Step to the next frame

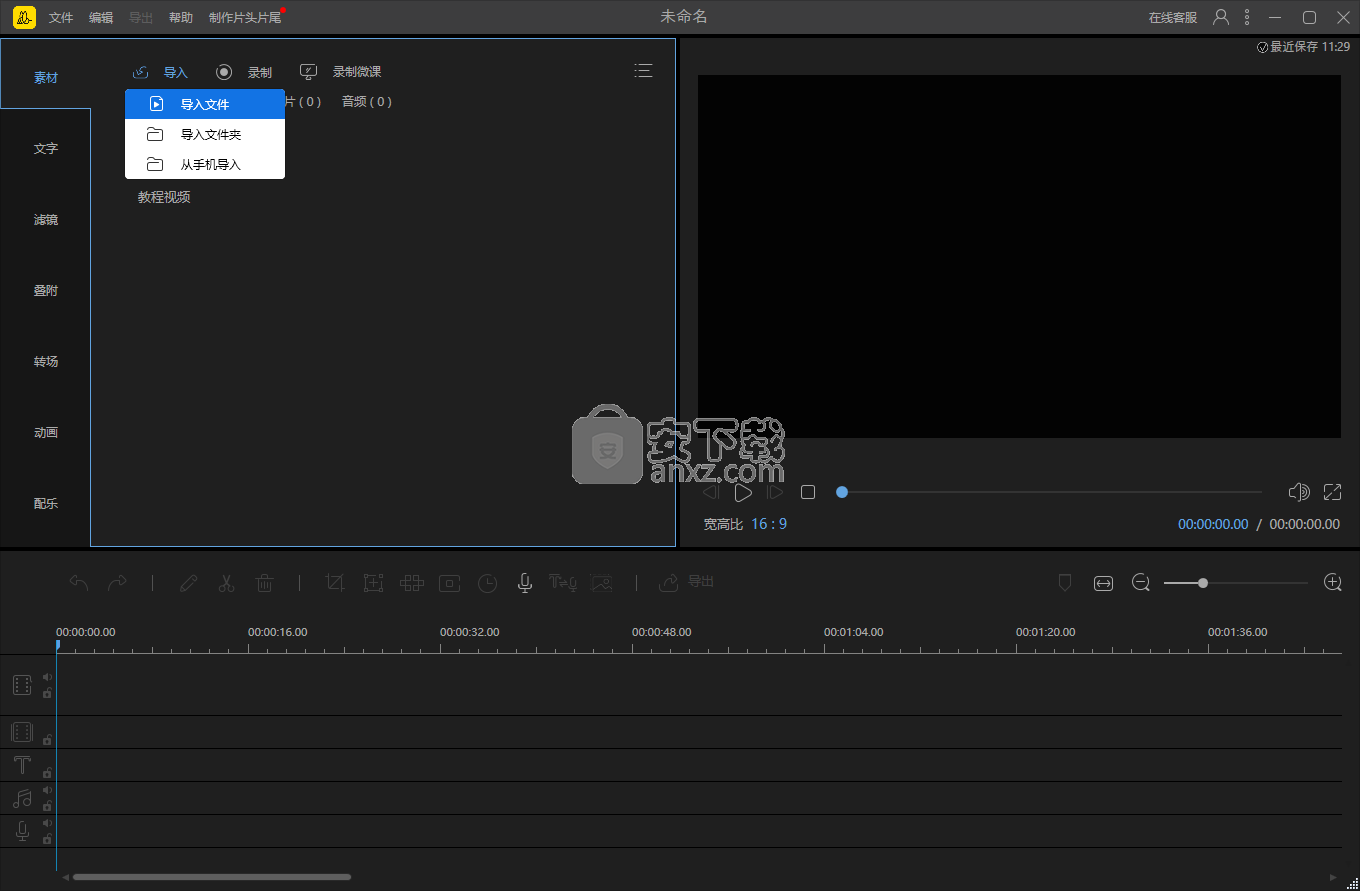point(775,492)
